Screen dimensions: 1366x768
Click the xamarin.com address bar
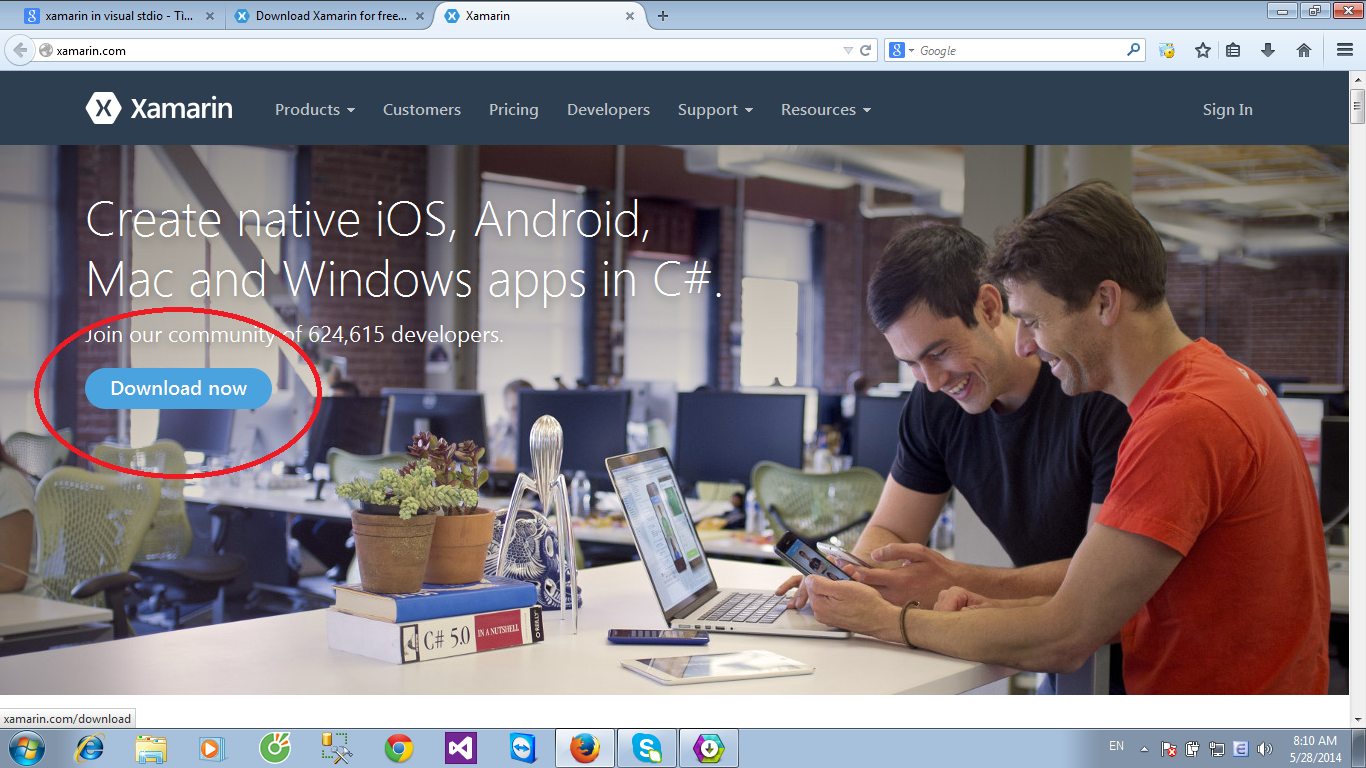(x=440, y=50)
